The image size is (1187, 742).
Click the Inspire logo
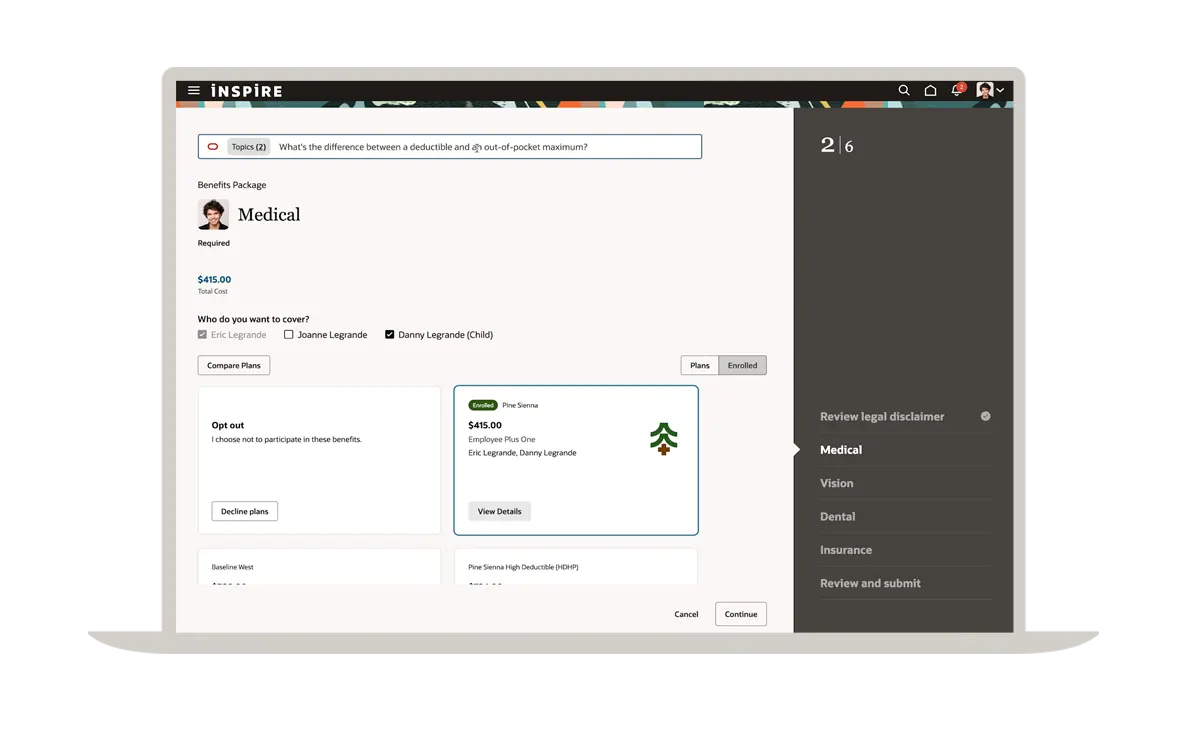click(246, 91)
